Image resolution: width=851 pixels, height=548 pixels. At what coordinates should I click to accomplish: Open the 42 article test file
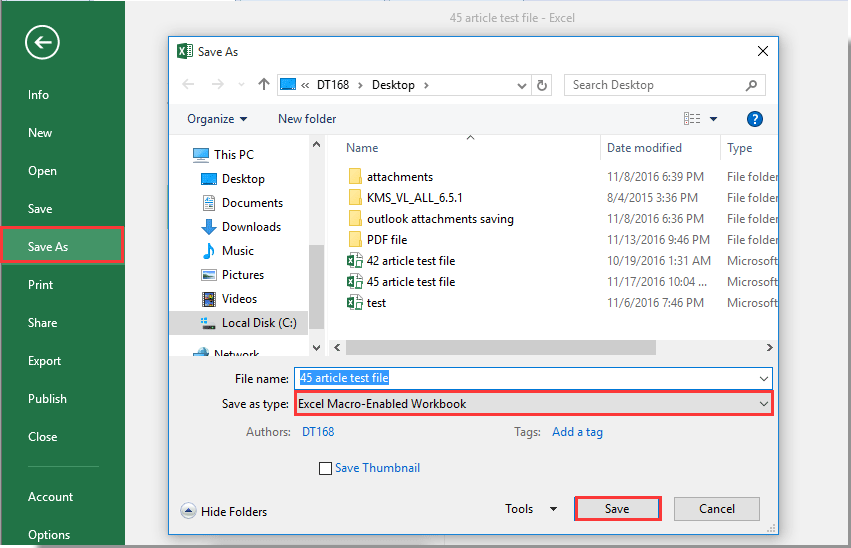click(x=410, y=261)
